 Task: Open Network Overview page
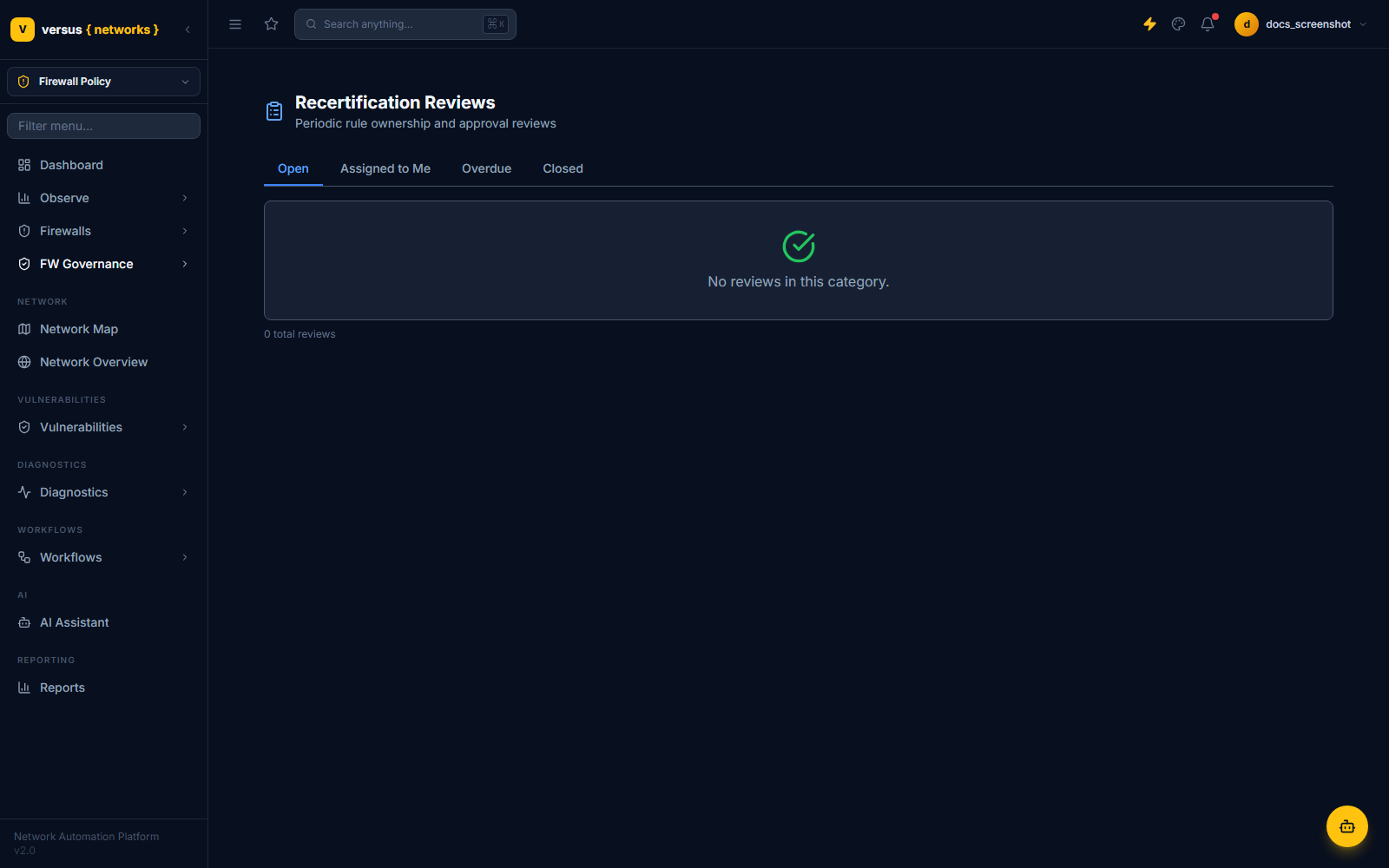coord(103,362)
